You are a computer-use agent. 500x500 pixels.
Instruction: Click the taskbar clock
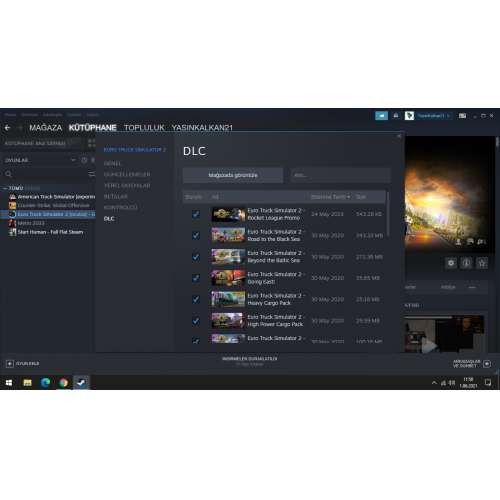(x=468, y=383)
